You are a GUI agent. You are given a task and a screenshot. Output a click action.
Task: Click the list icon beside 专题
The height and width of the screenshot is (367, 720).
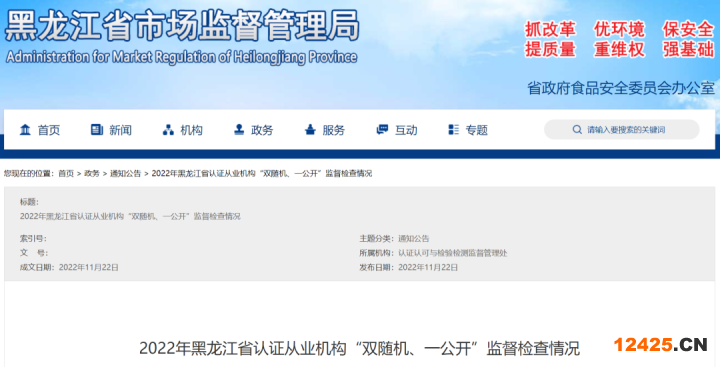tap(454, 130)
